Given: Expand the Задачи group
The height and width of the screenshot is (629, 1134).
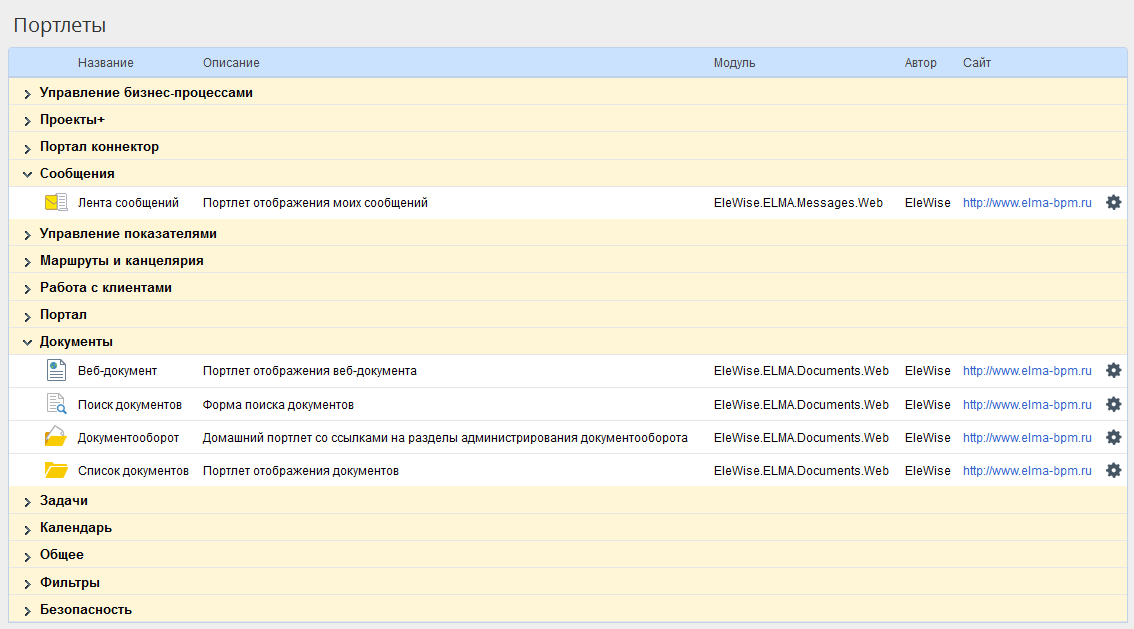Looking at the screenshot, I should [28, 501].
